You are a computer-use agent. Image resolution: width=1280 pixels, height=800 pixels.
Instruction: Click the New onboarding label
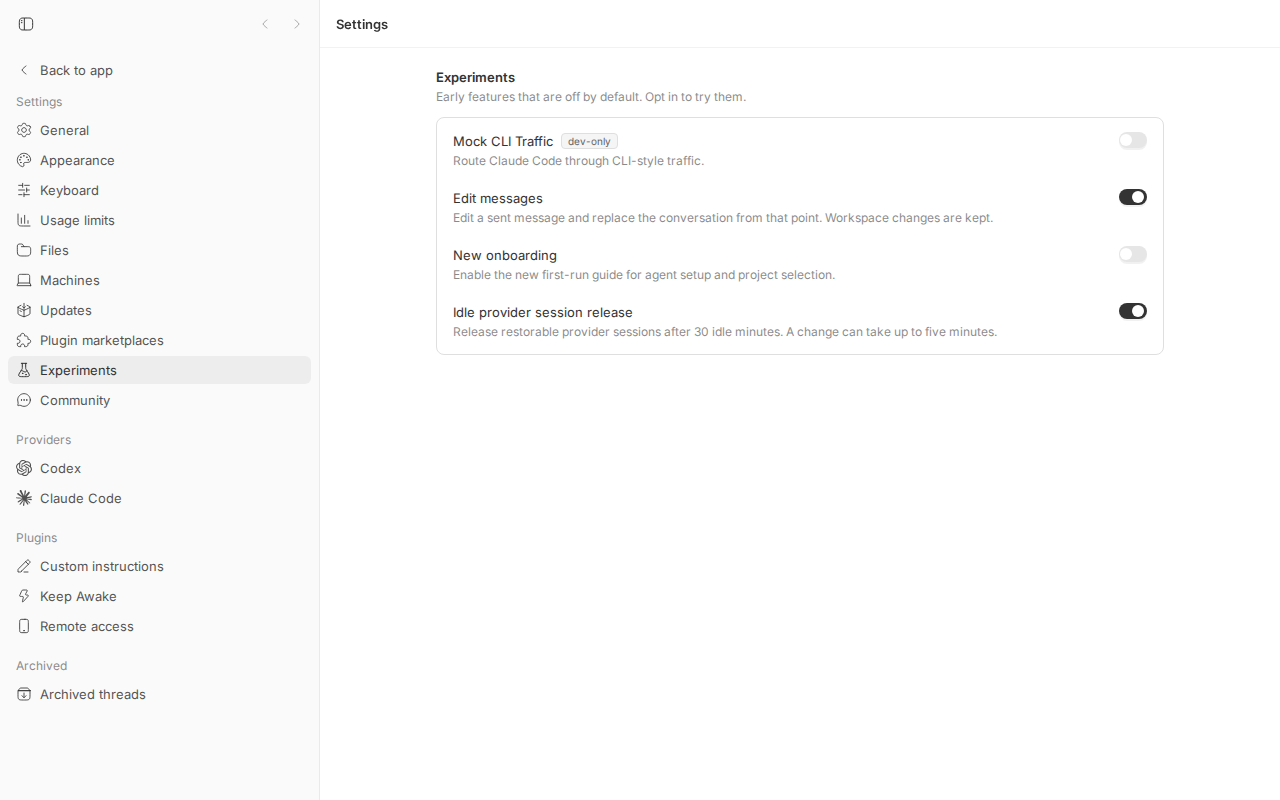click(505, 255)
